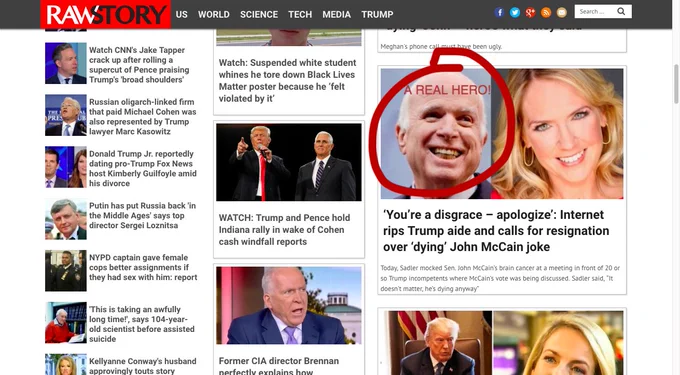Image resolution: width=680 pixels, height=375 pixels.
Task: Open Trump and Pence Indiana rally story
Action: pyautogui.click(x=284, y=230)
